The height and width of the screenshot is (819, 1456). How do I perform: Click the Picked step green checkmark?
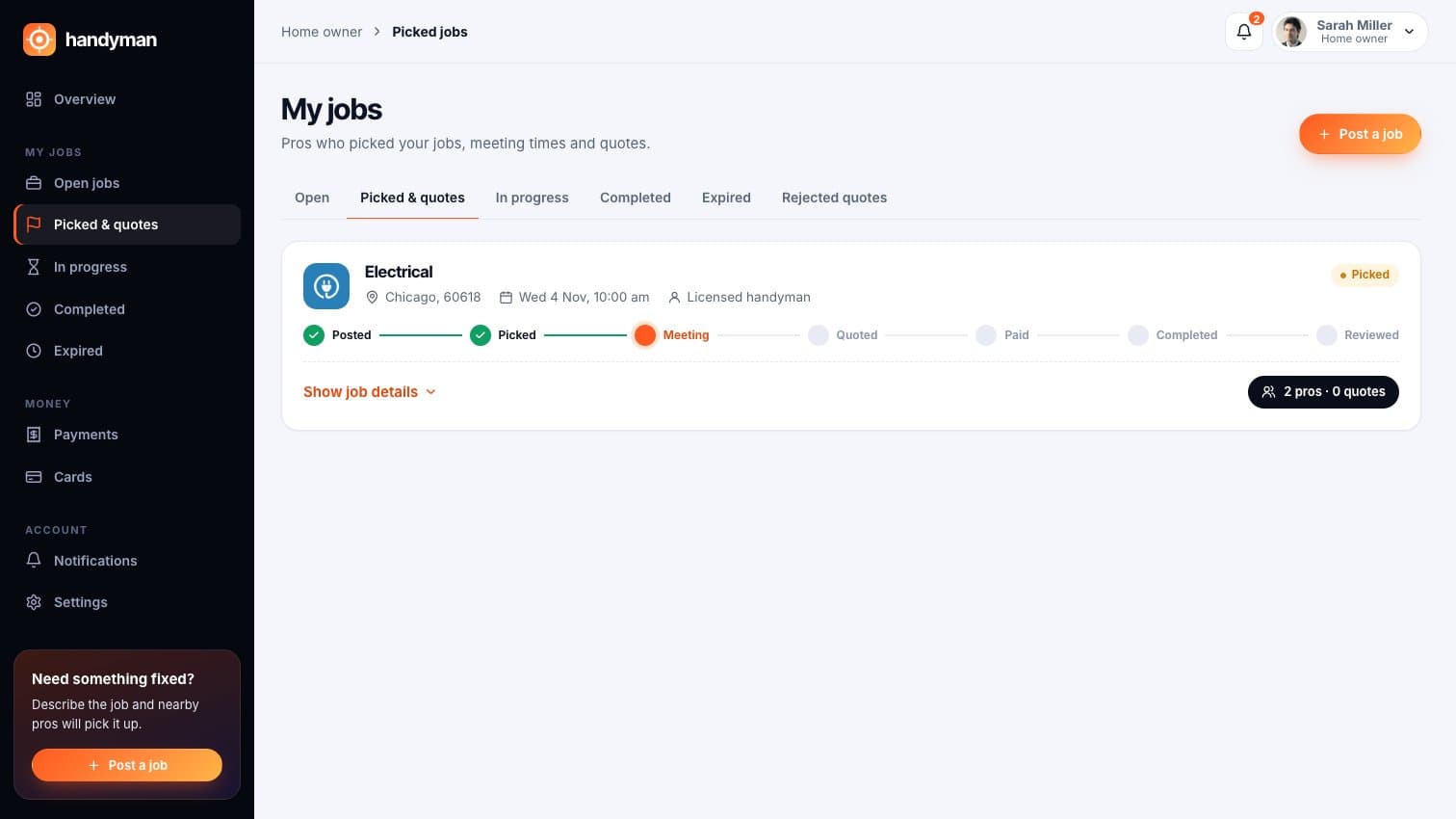point(481,335)
